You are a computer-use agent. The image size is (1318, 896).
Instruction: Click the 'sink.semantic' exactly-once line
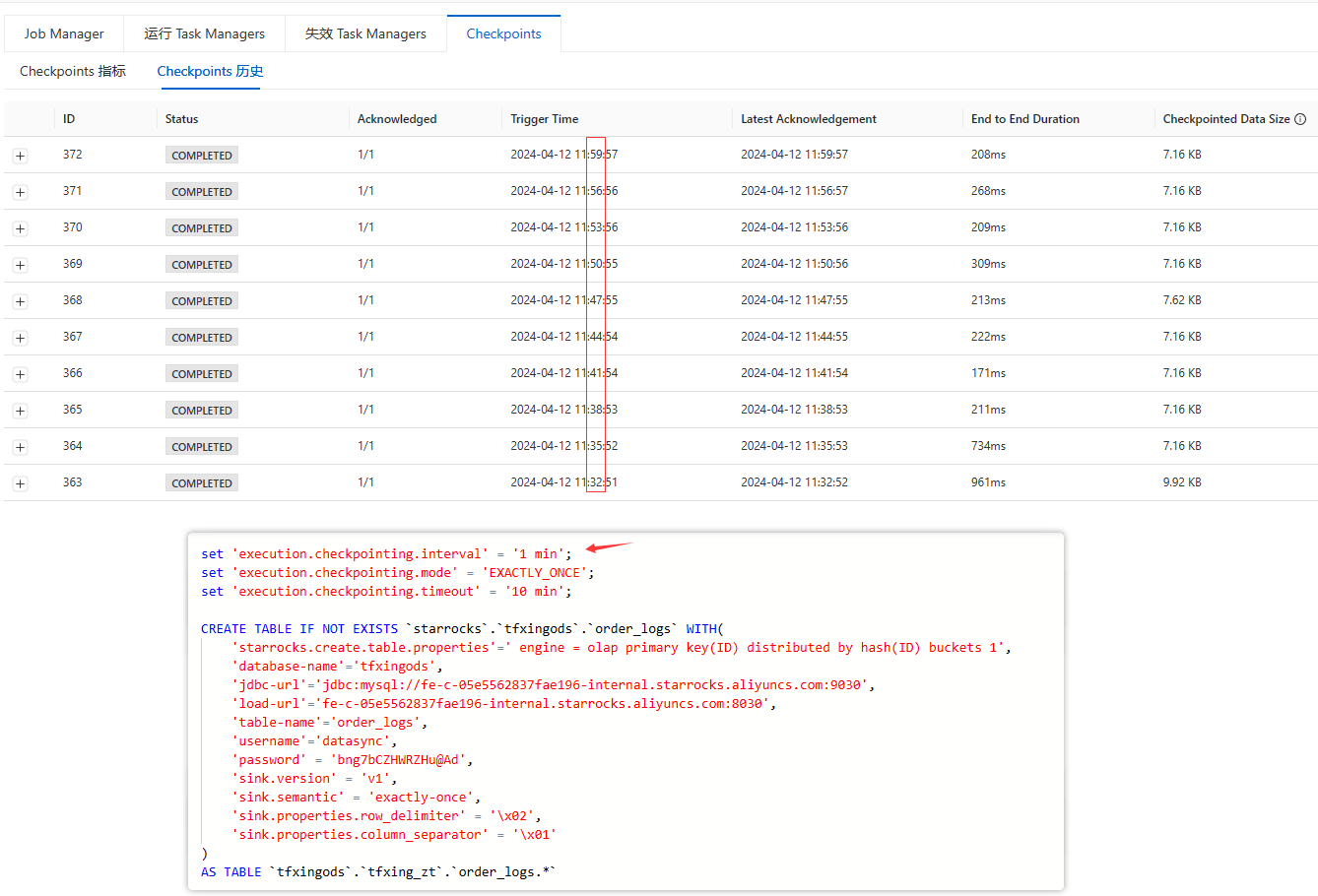[x=356, y=798]
